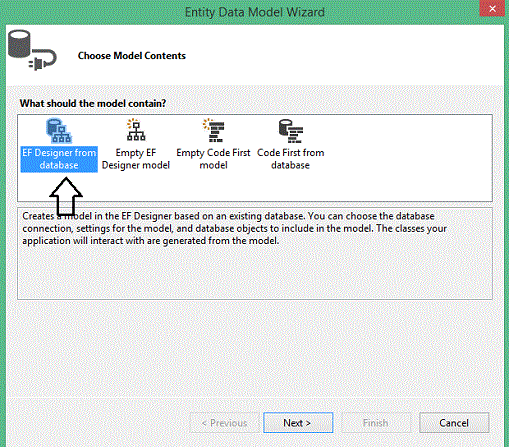Click the model description text box

coord(255,253)
